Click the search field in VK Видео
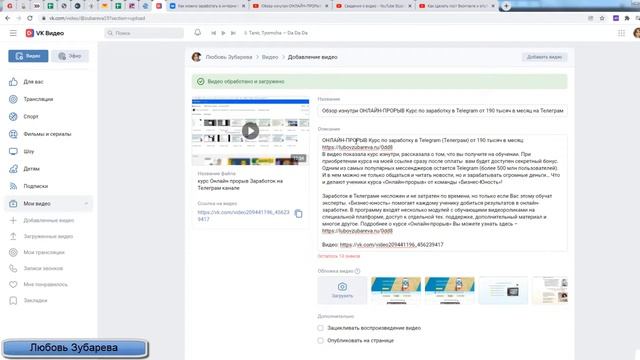The height and width of the screenshot is (360, 640). pos(144,33)
